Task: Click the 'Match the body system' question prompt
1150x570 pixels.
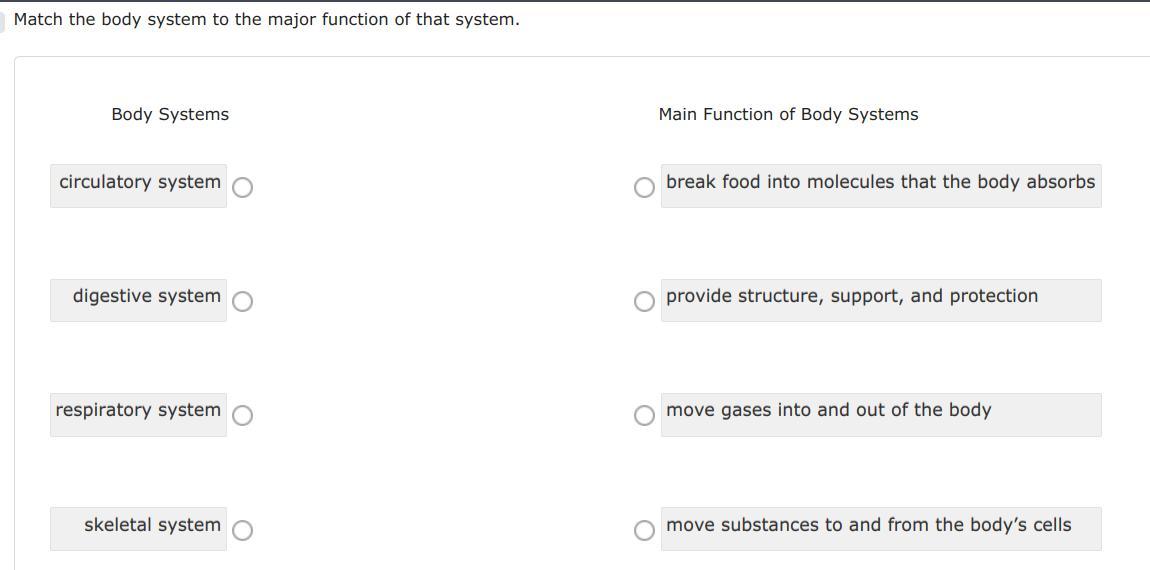Action: tap(267, 20)
